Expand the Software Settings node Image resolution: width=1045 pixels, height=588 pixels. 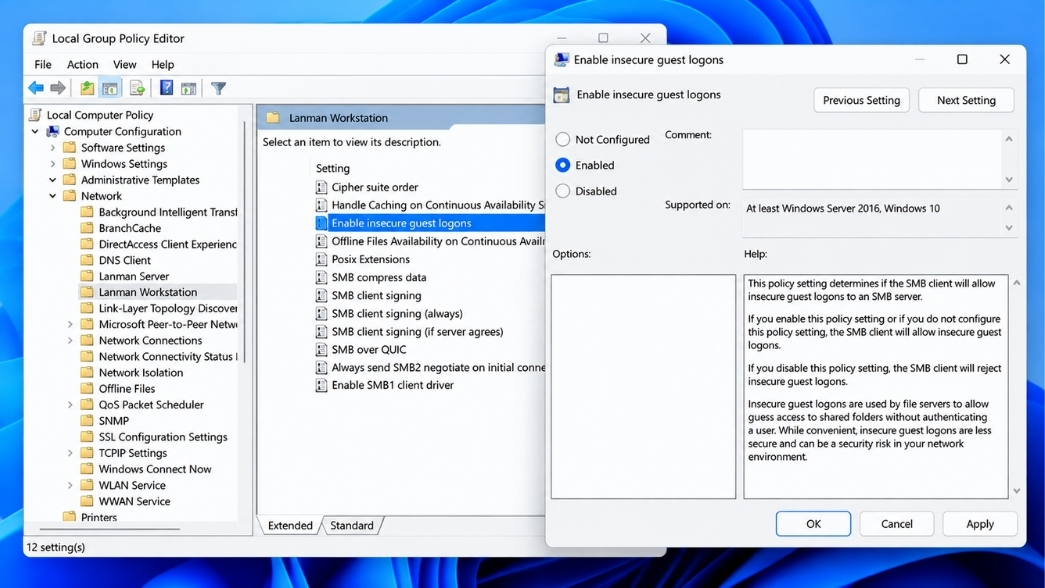[x=53, y=147]
